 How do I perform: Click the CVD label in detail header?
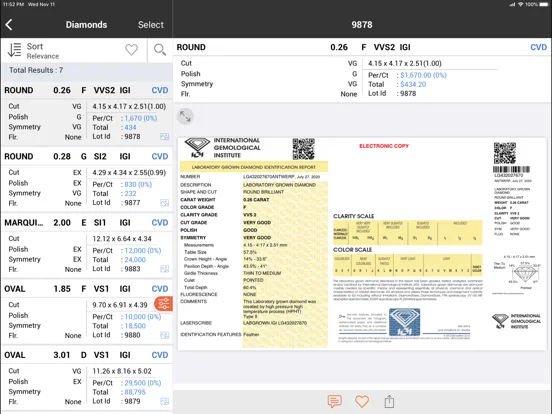coord(538,47)
